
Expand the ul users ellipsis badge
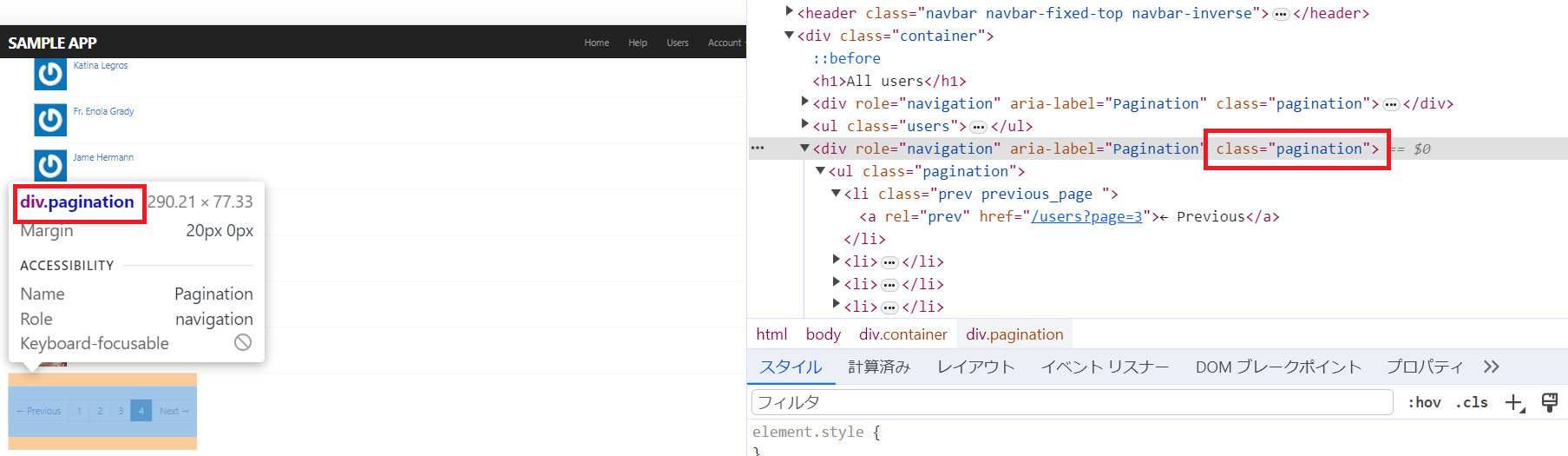point(979,127)
